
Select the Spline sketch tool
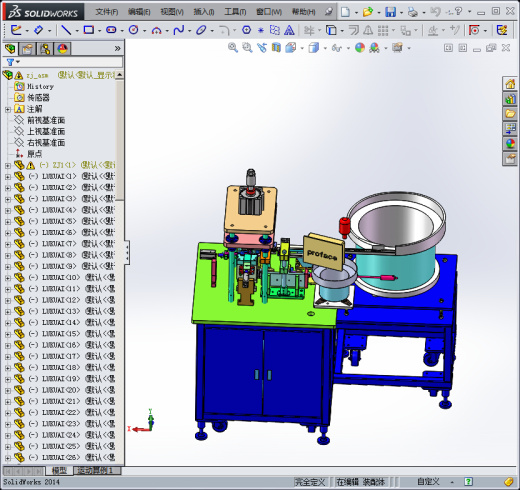click(179, 30)
